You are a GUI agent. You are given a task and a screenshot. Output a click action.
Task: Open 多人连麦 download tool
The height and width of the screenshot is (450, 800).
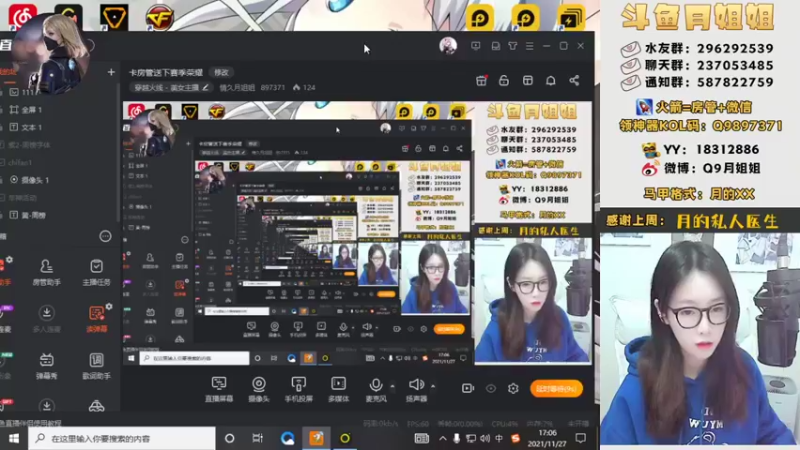(x=46, y=319)
